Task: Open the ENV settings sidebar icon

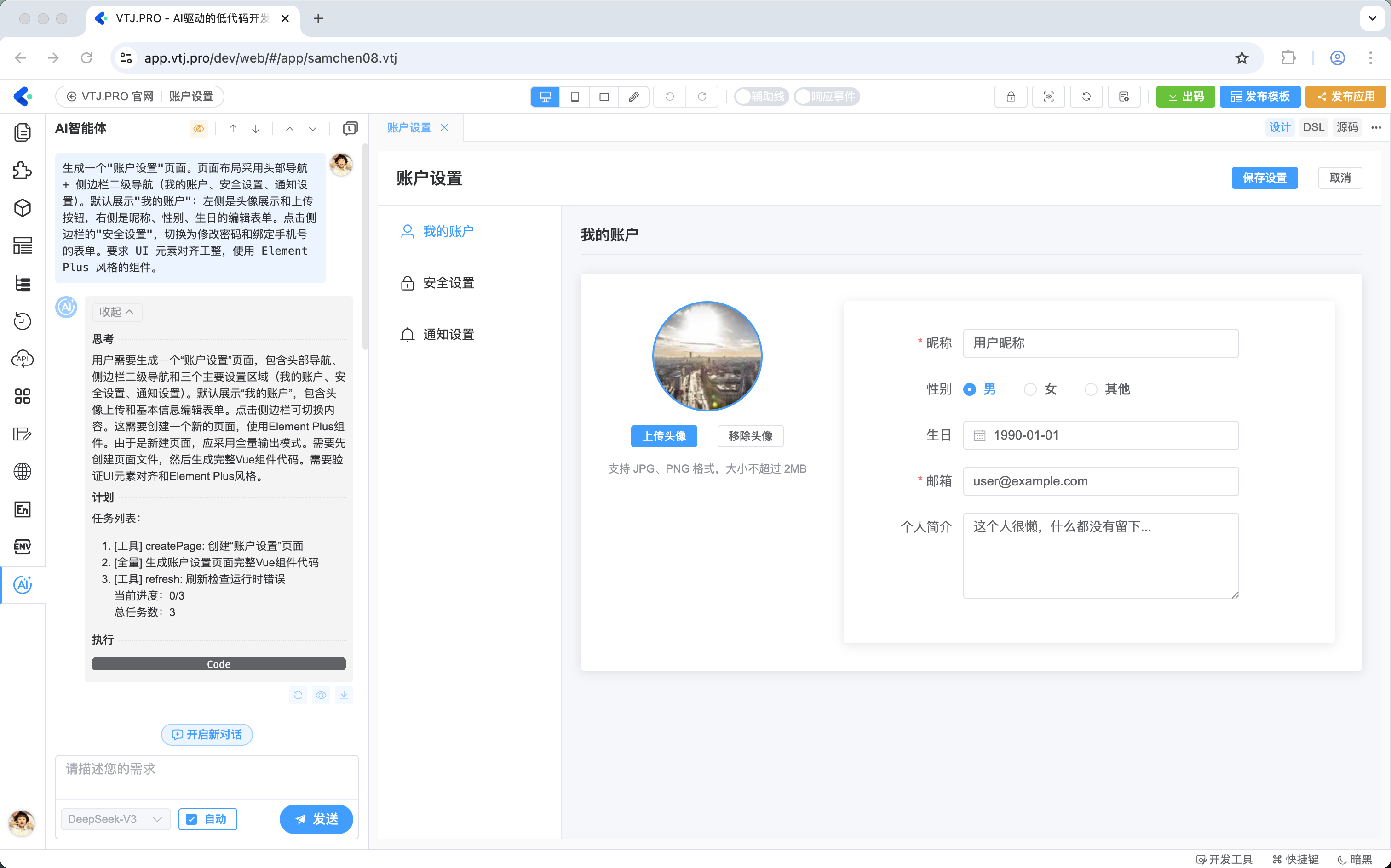Action: 23,547
